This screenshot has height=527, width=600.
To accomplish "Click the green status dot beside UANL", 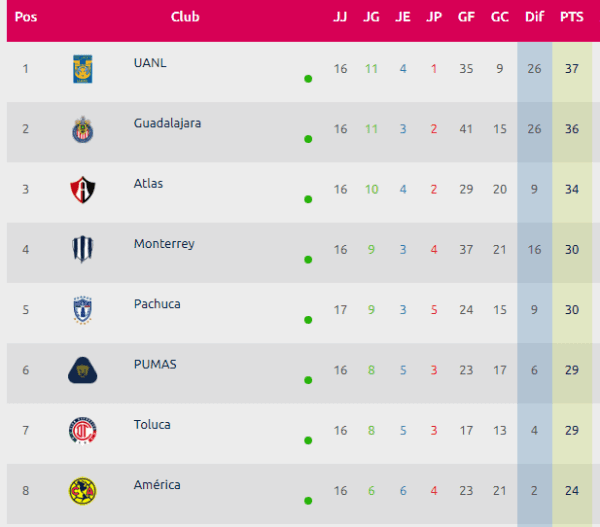I will [308, 79].
